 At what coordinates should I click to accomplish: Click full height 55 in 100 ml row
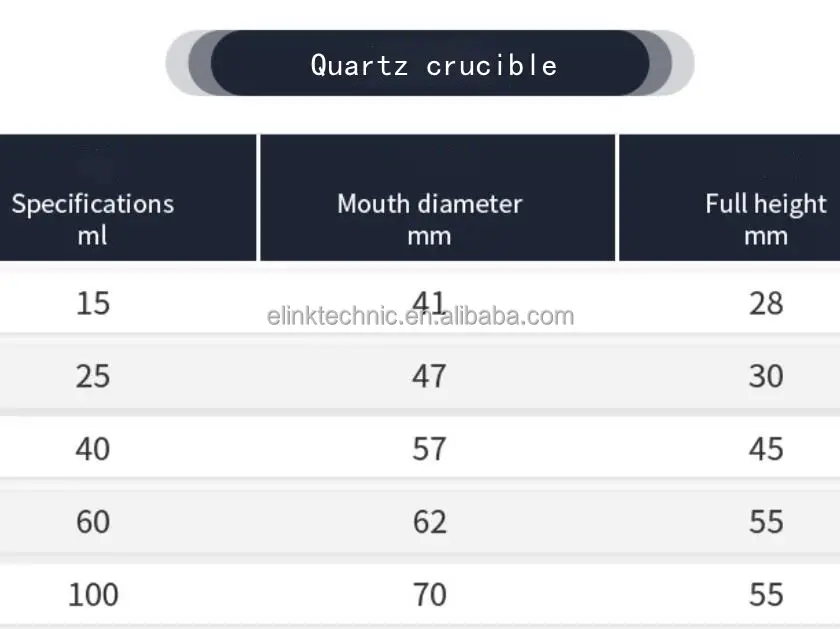[x=765, y=594]
